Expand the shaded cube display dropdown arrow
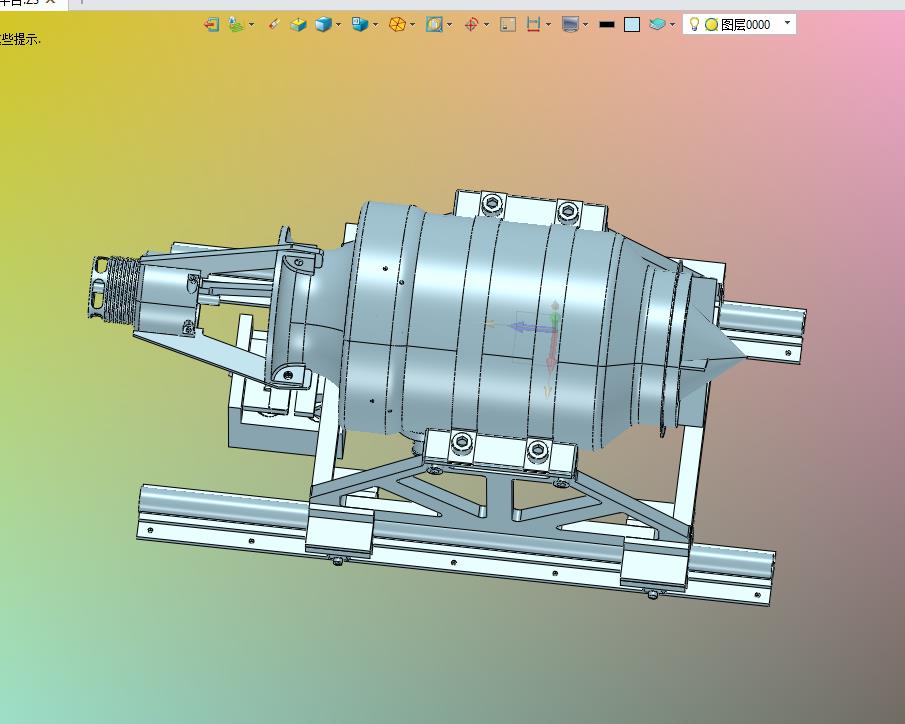Image resolution: width=905 pixels, height=724 pixels. 339,24
